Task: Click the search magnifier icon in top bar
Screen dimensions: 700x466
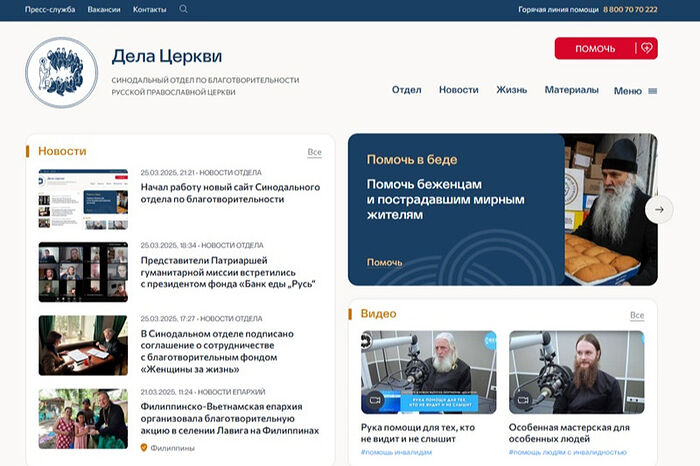Action: 183,9
